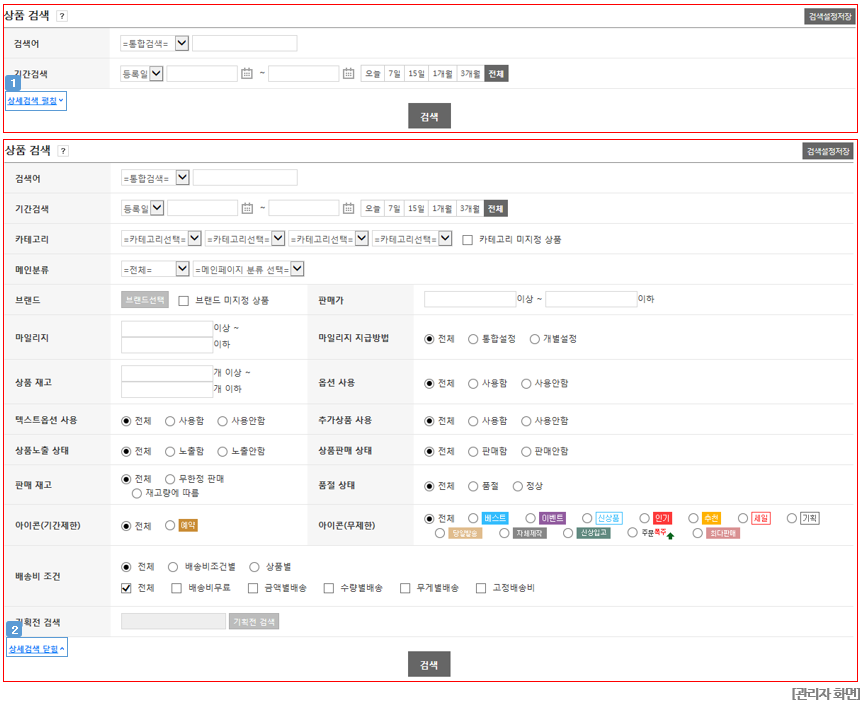Viewport: 860px width, 704px height.
Task: Click the 브랜드선택 button
Action: (x=145, y=300)
